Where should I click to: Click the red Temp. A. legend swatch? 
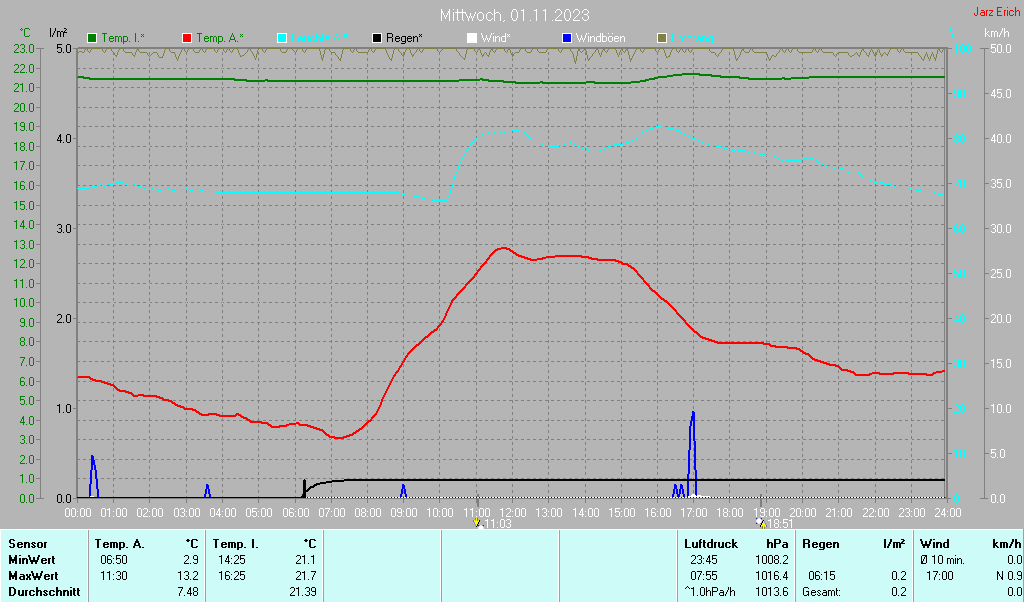pyautogui.click(x=187, y=39)
